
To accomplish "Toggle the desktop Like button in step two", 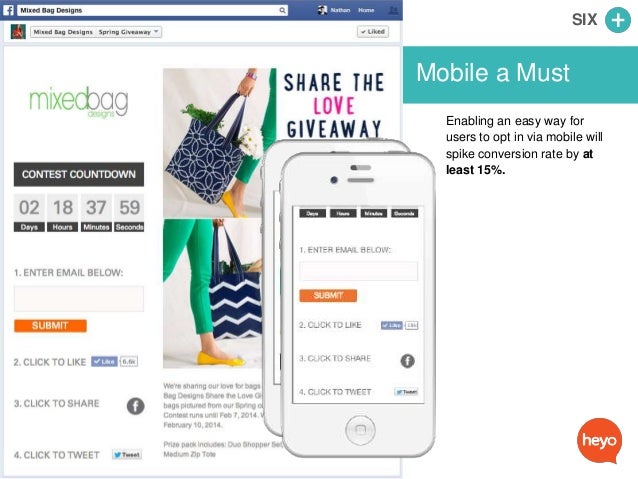I will click(x=104, y=361).
